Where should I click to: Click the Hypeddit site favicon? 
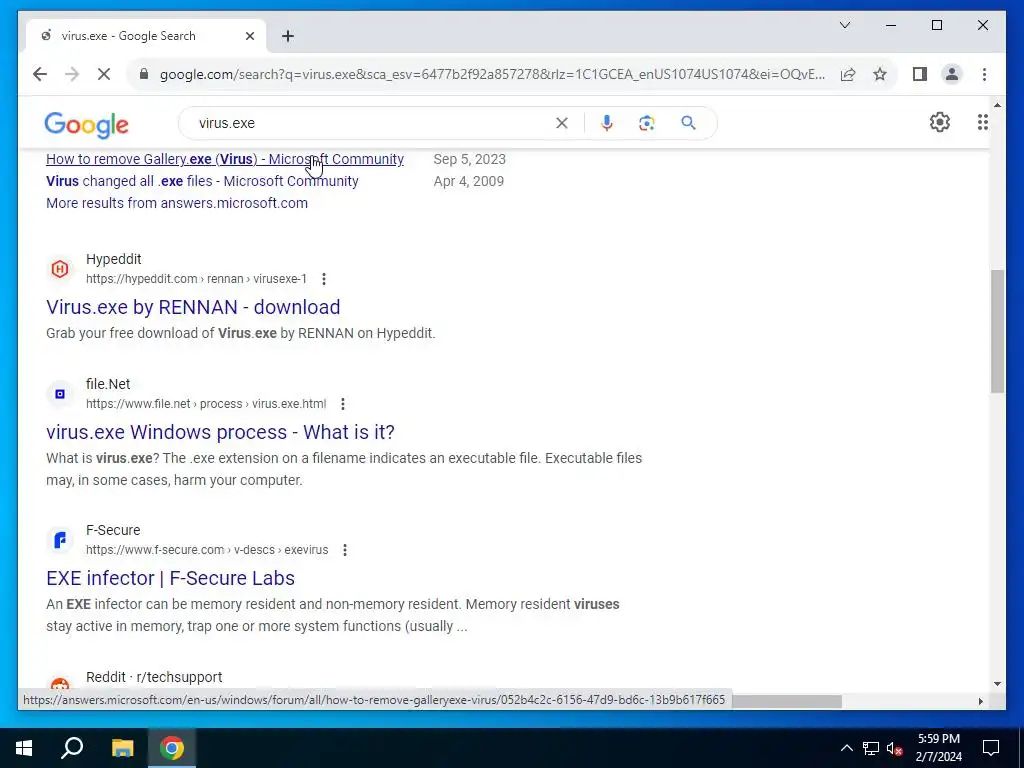pyautogui.click(x=59, y=268)
